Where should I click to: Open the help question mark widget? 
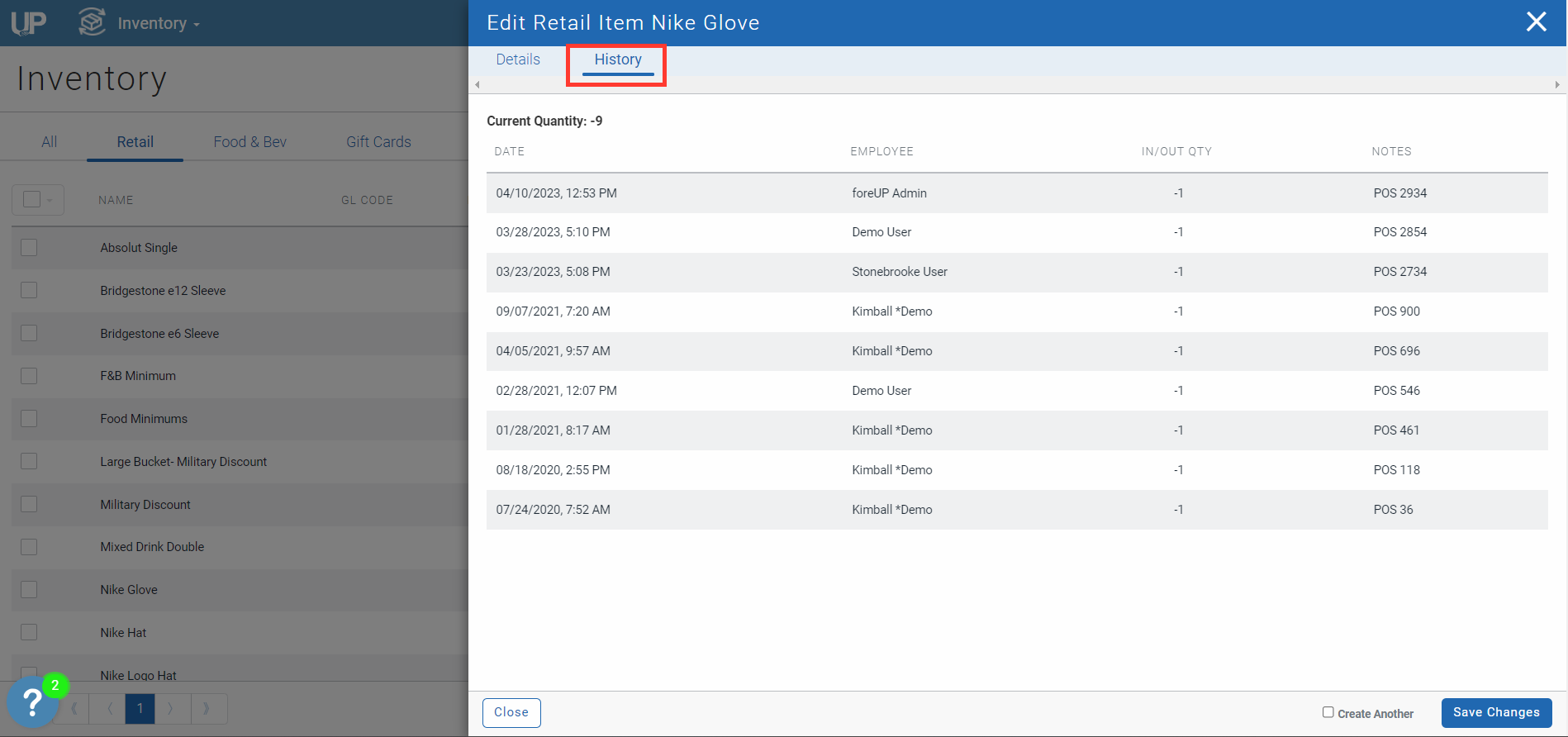coord(32,702)
